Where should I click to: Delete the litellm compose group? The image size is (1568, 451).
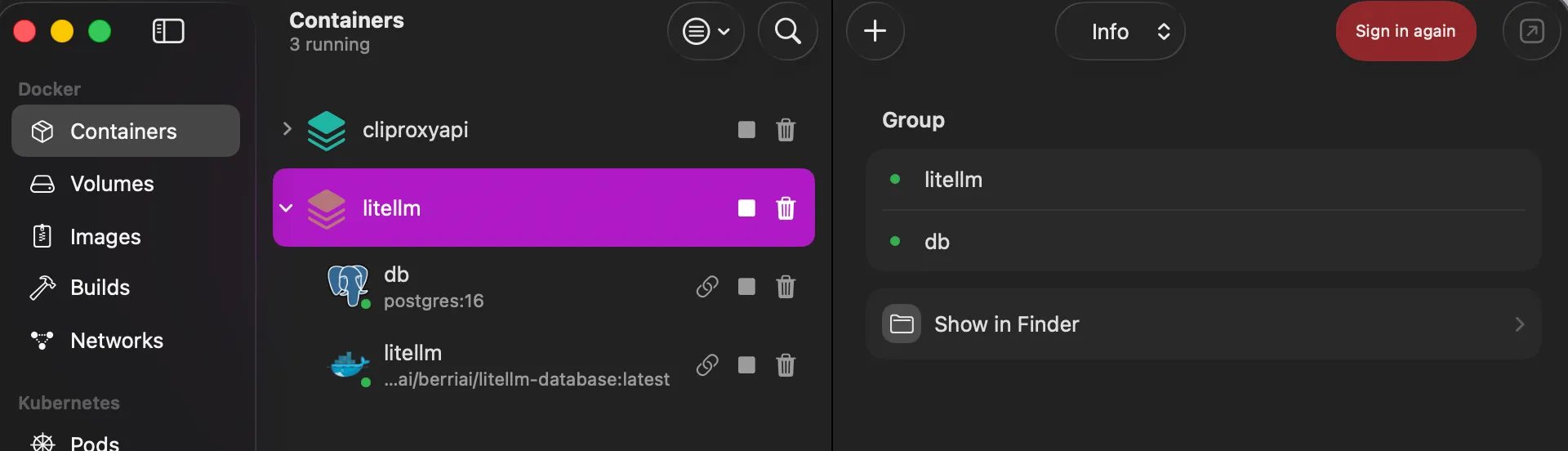click(786, 208)
